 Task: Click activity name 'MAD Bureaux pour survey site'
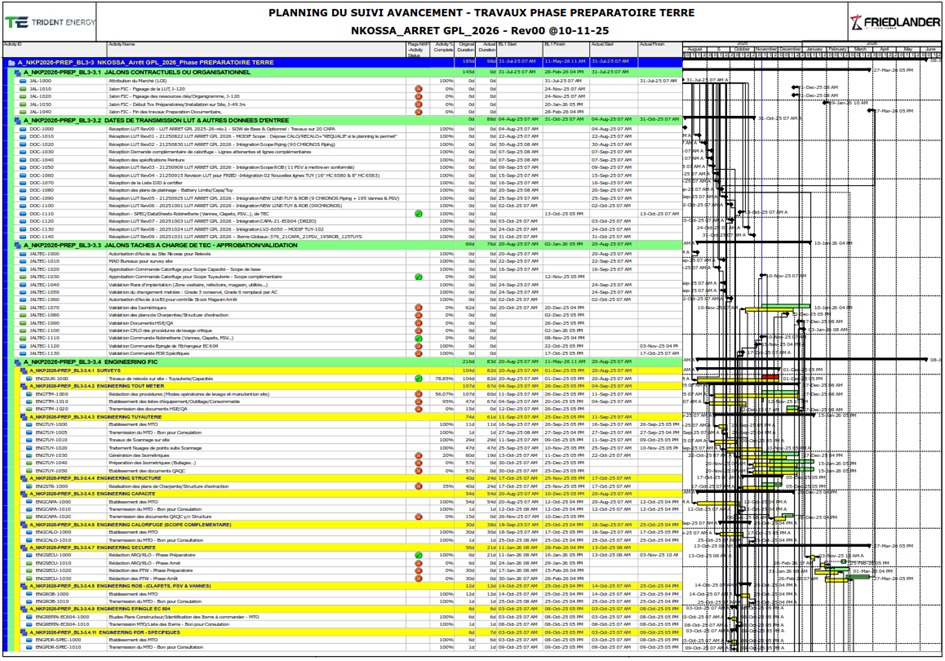point(140,262)
